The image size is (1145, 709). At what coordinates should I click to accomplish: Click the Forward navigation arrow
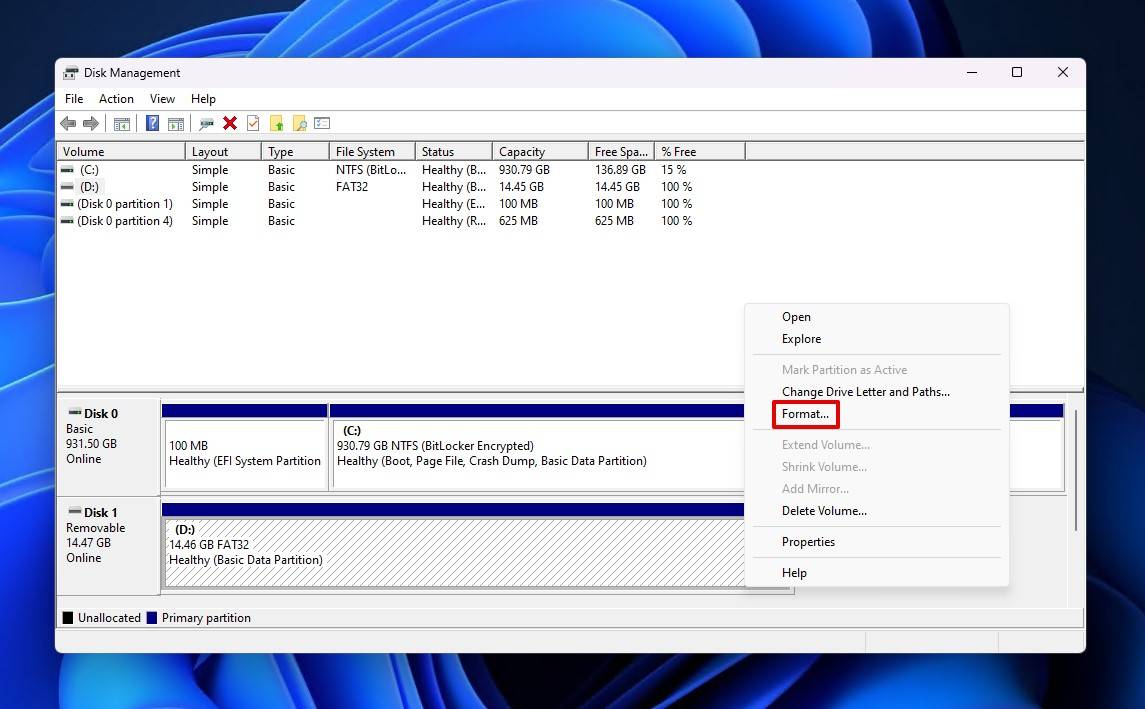pyautogui.click(x=91, y=123)
